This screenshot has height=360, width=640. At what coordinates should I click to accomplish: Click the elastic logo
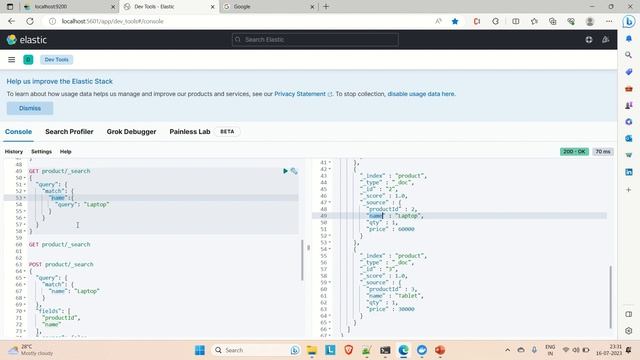pyautogui.click(x=27, y=40)
